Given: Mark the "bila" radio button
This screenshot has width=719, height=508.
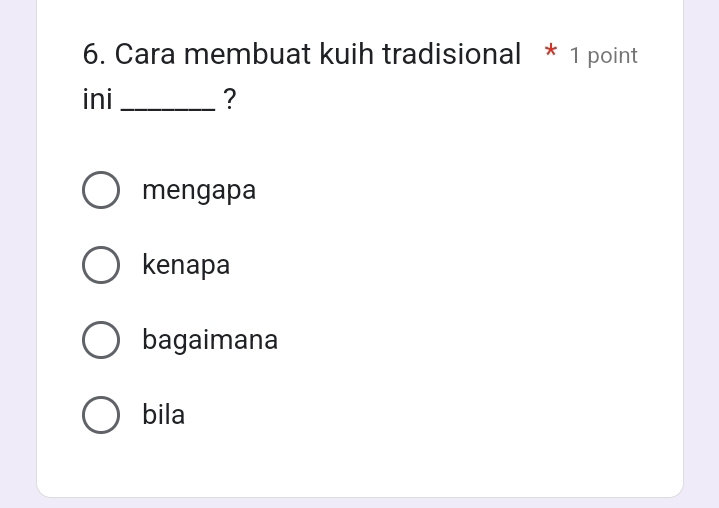Looking at the screenshot, I should 100,415.
